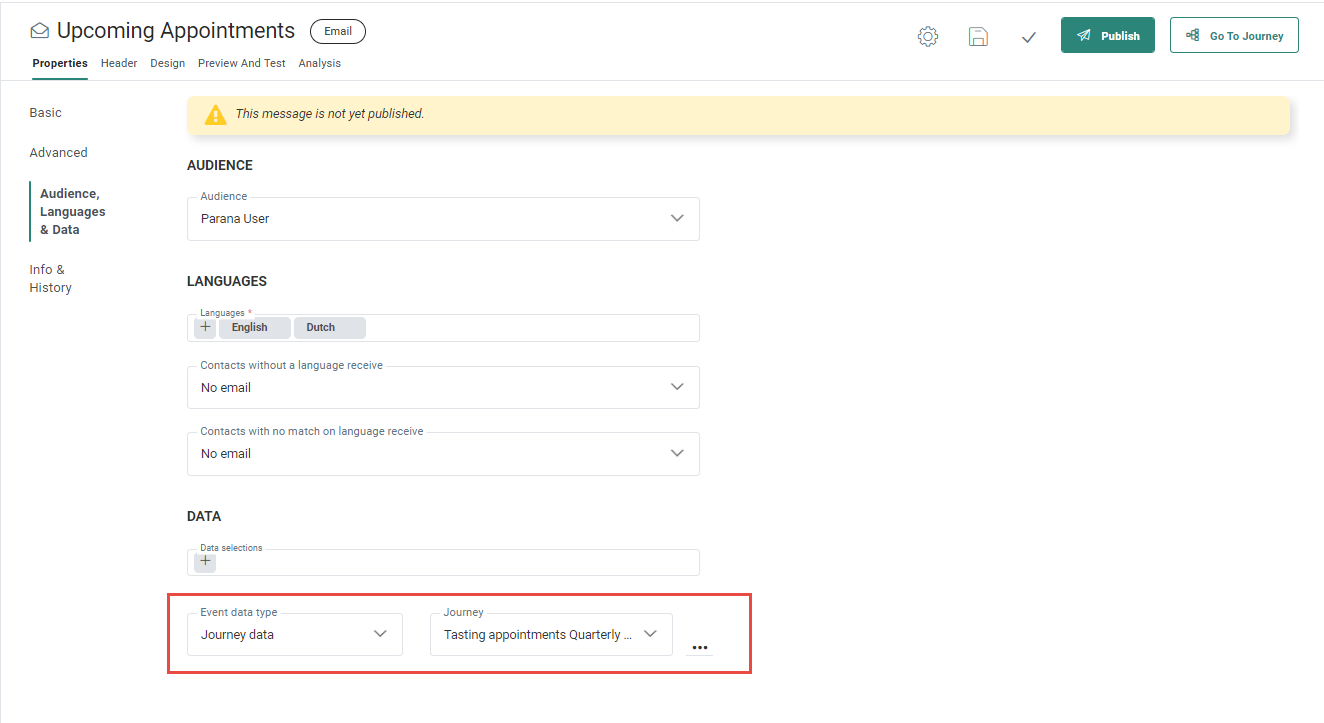Open the Preview And Test tab
This screenshot has height=723, width=1324.
[241, 63]
